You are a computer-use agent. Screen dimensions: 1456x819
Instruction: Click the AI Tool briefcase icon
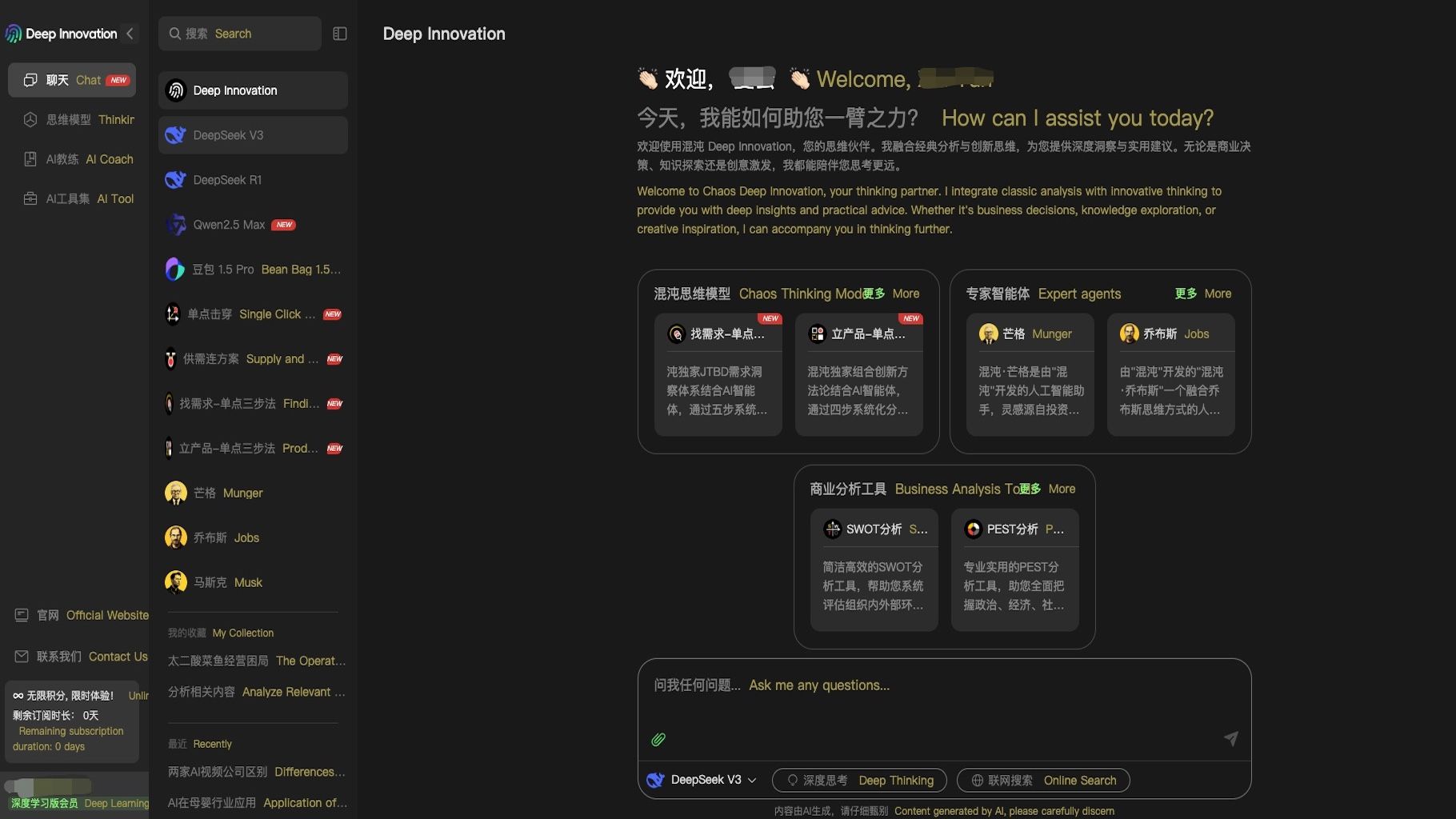point(30,198)
